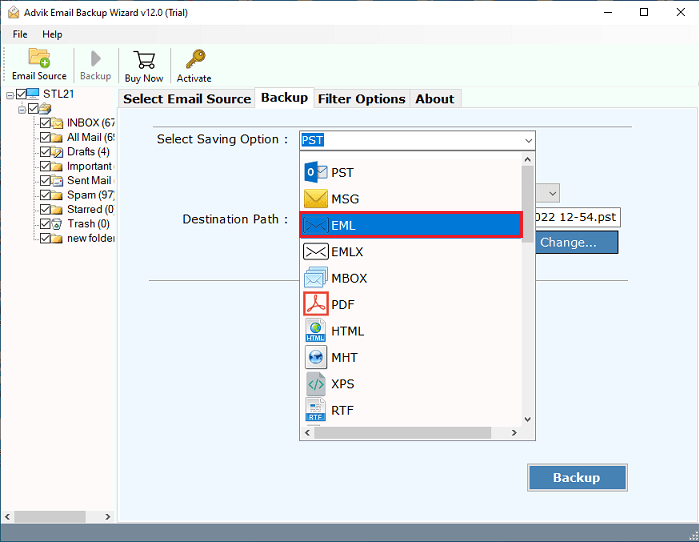Toggle the All Mail checkbox

(45, 137)
